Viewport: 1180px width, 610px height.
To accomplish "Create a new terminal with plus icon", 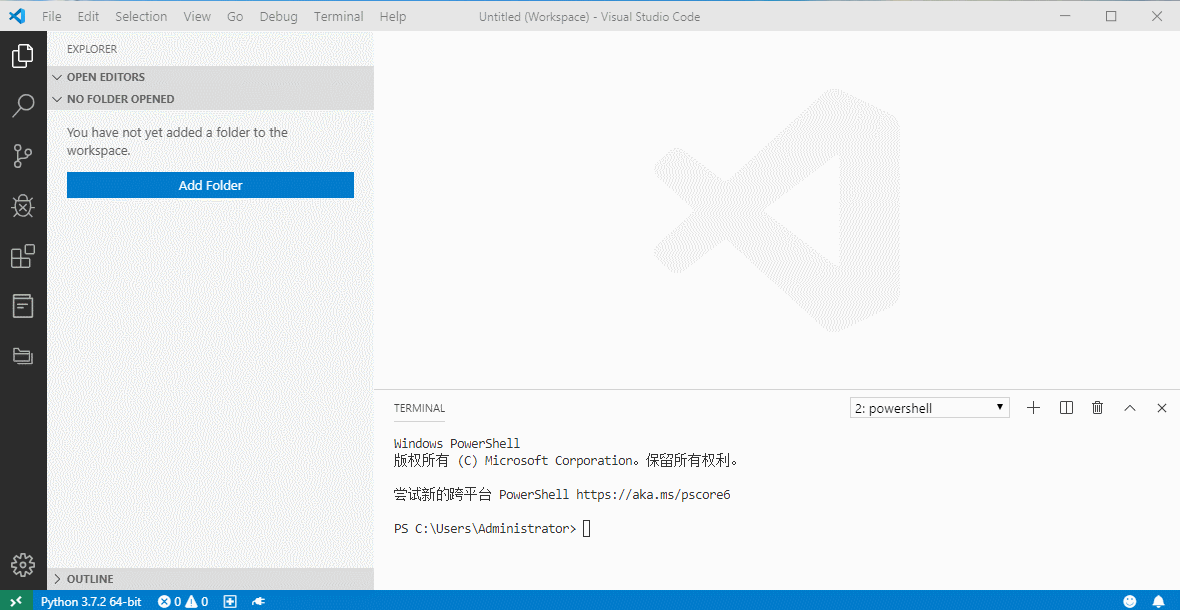I will (x=1034, y=408).
